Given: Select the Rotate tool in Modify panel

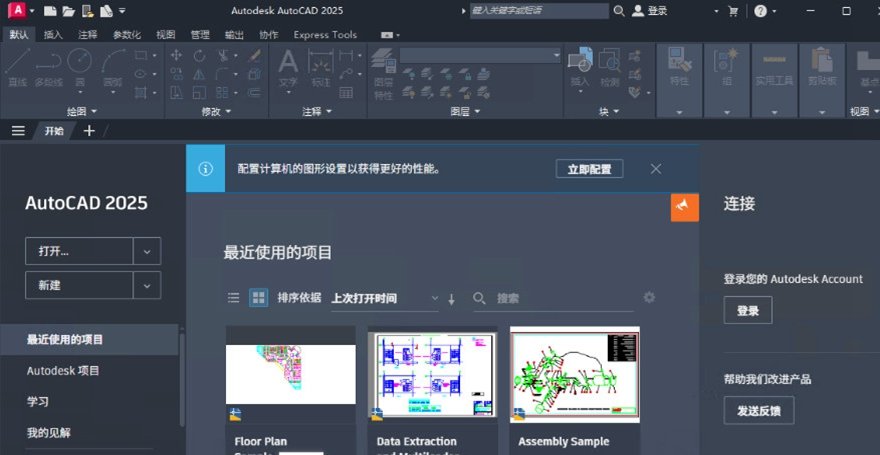Looking at the screenshot, I should tap(199, 55).
